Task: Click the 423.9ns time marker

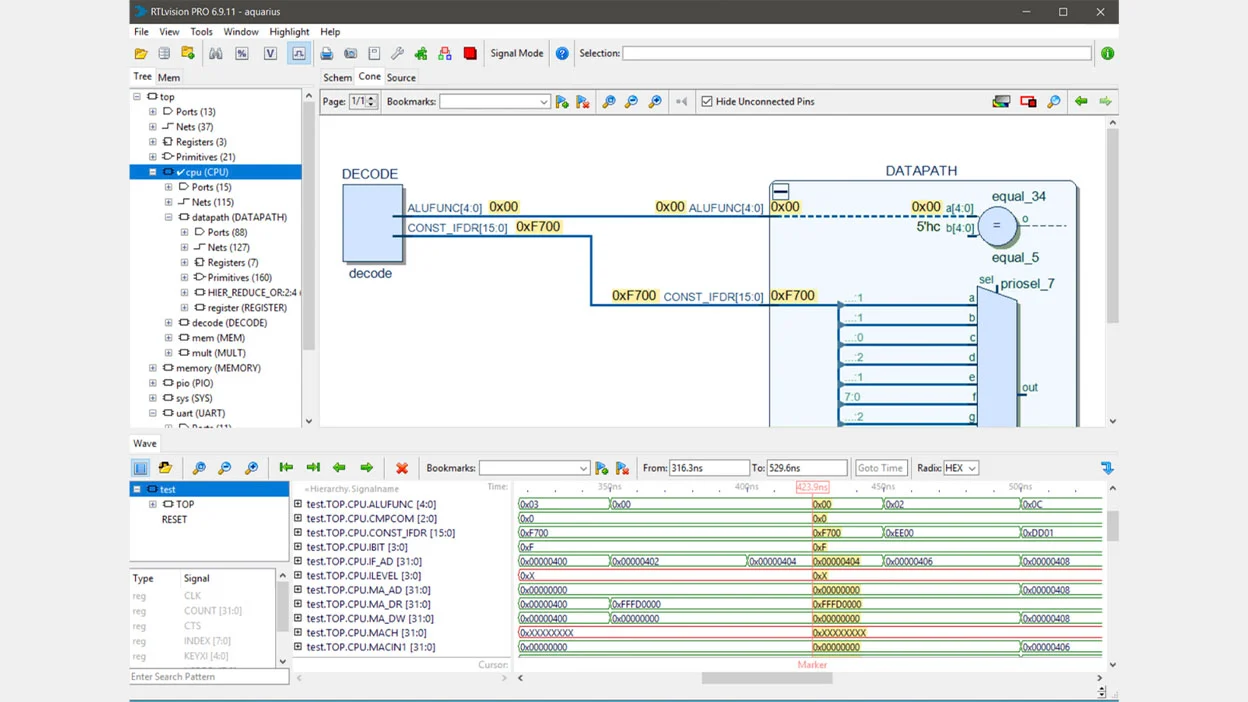Action: (812, 487)
